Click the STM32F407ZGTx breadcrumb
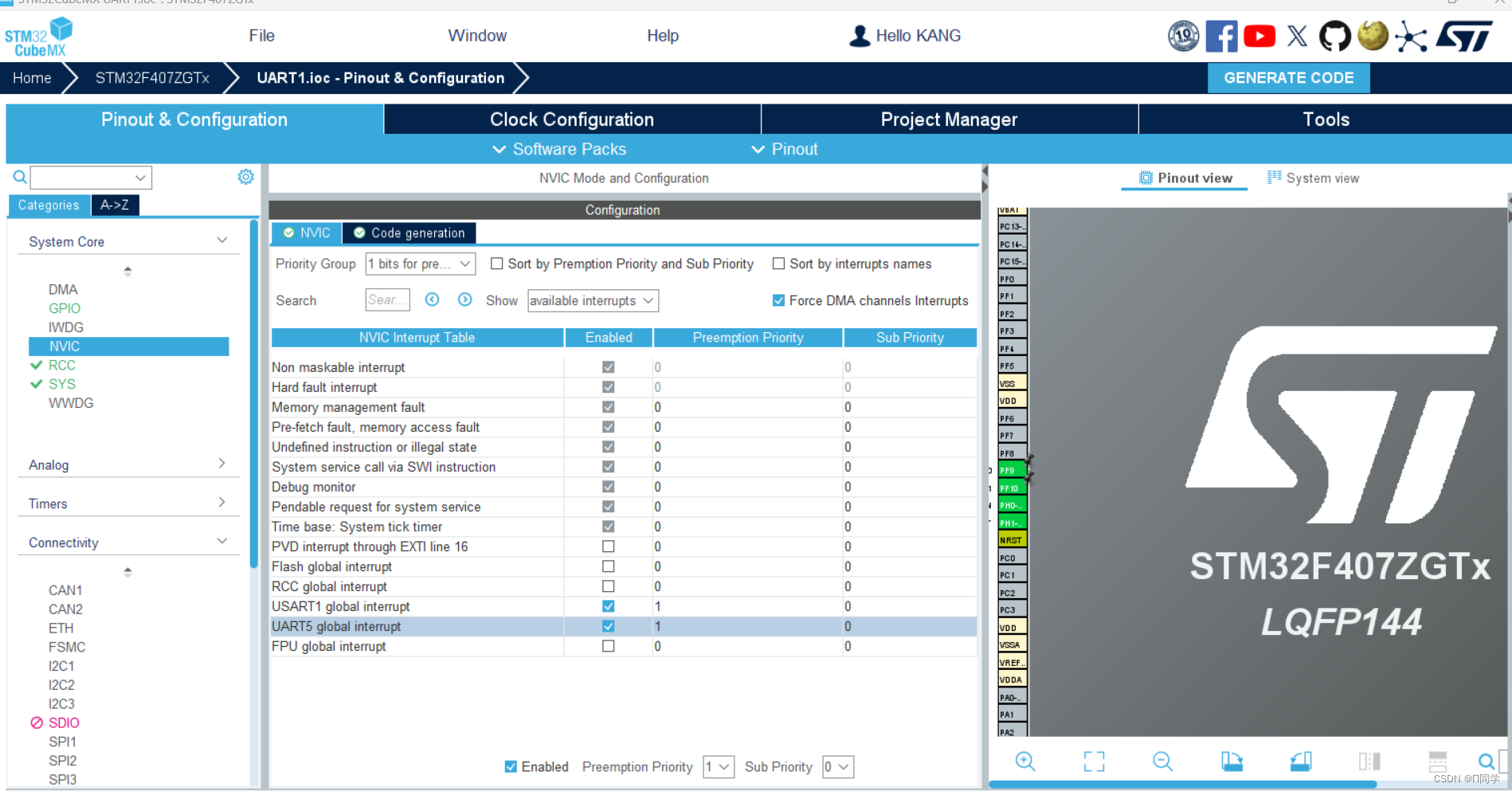 pos(152,78)
